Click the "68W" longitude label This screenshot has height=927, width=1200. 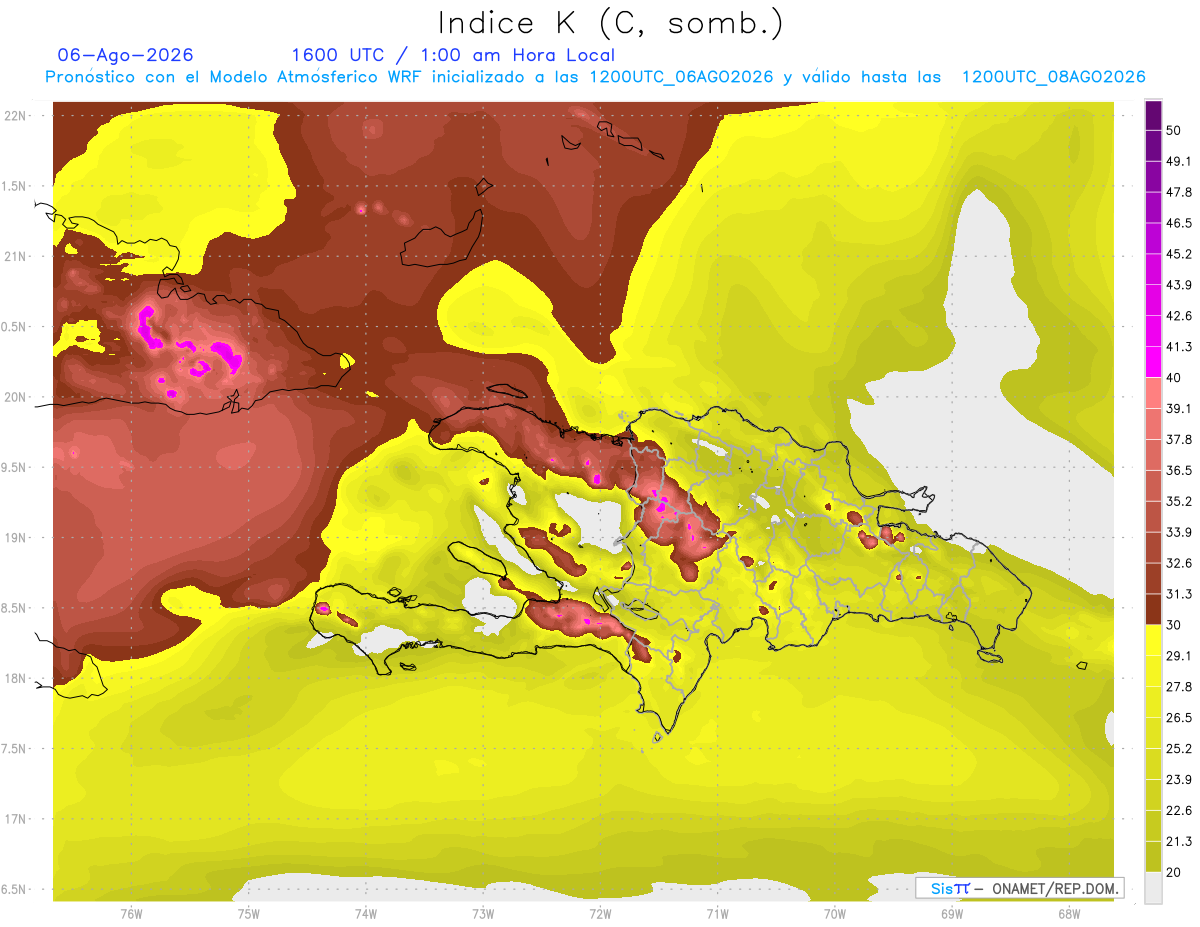1068,914
